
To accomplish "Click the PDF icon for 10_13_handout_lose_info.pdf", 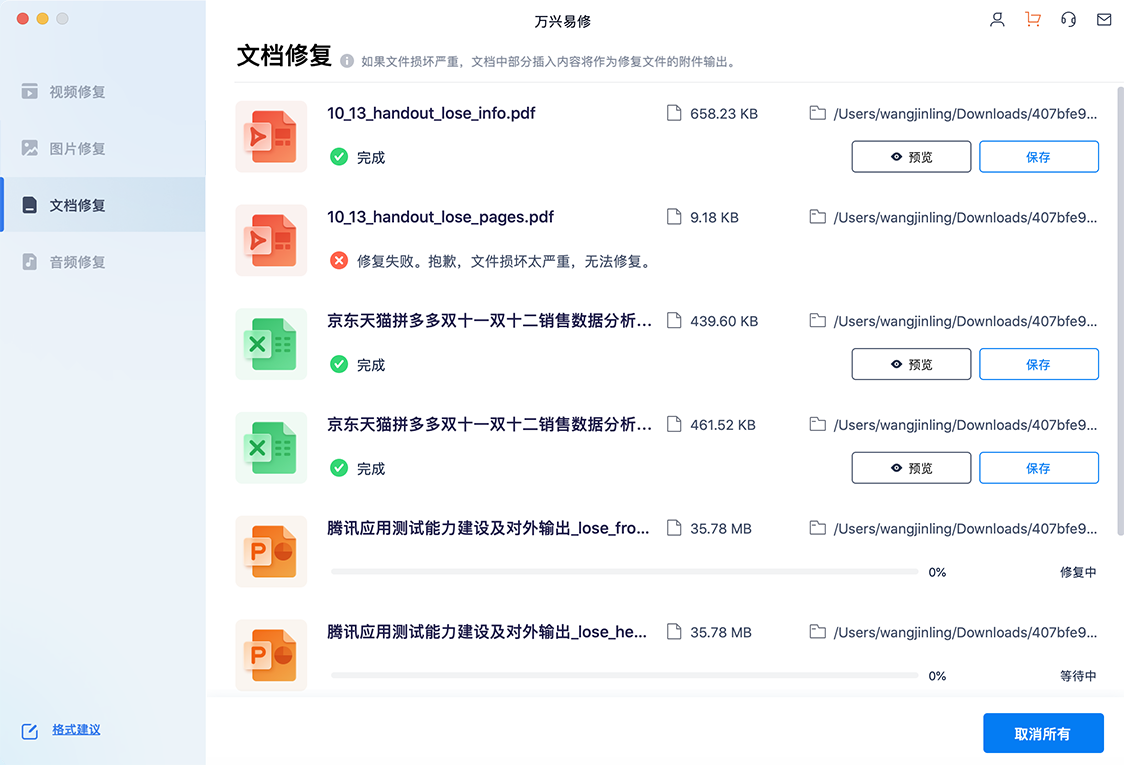I will tap(271, 136).
